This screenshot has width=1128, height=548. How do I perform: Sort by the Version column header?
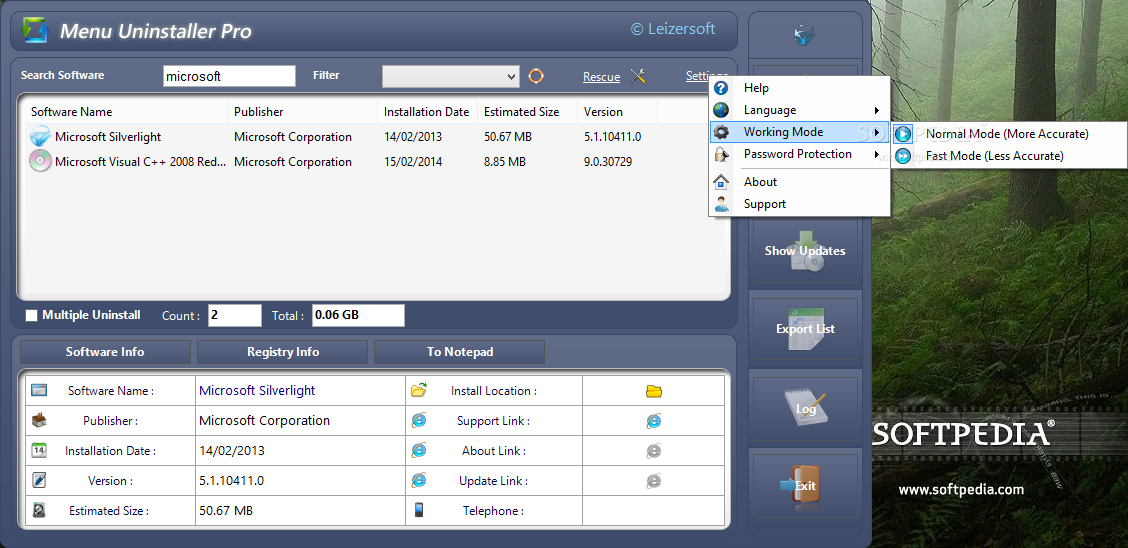[x=618, y=111]
